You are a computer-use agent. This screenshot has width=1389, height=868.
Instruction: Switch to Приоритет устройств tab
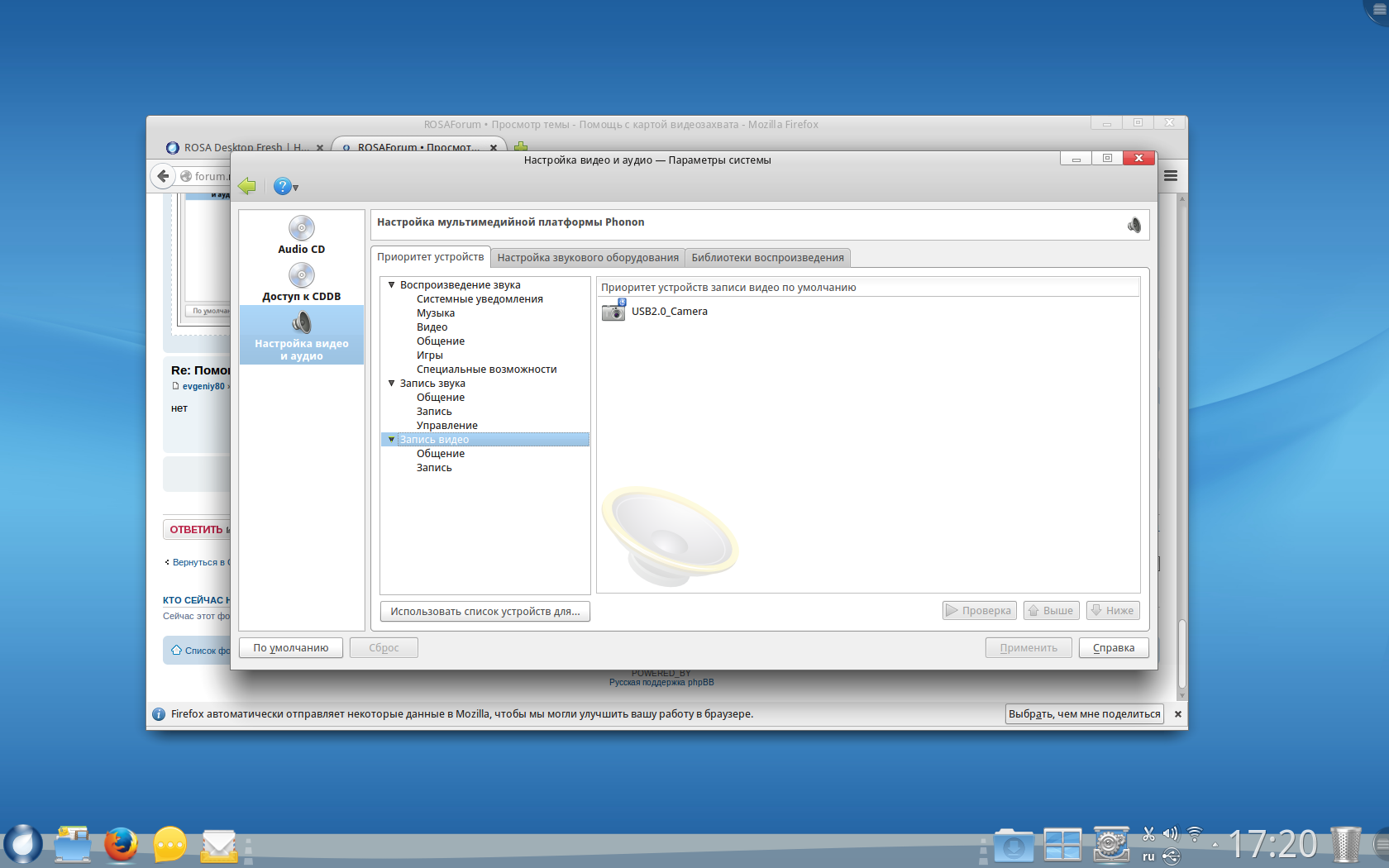[x=431, y=257]
